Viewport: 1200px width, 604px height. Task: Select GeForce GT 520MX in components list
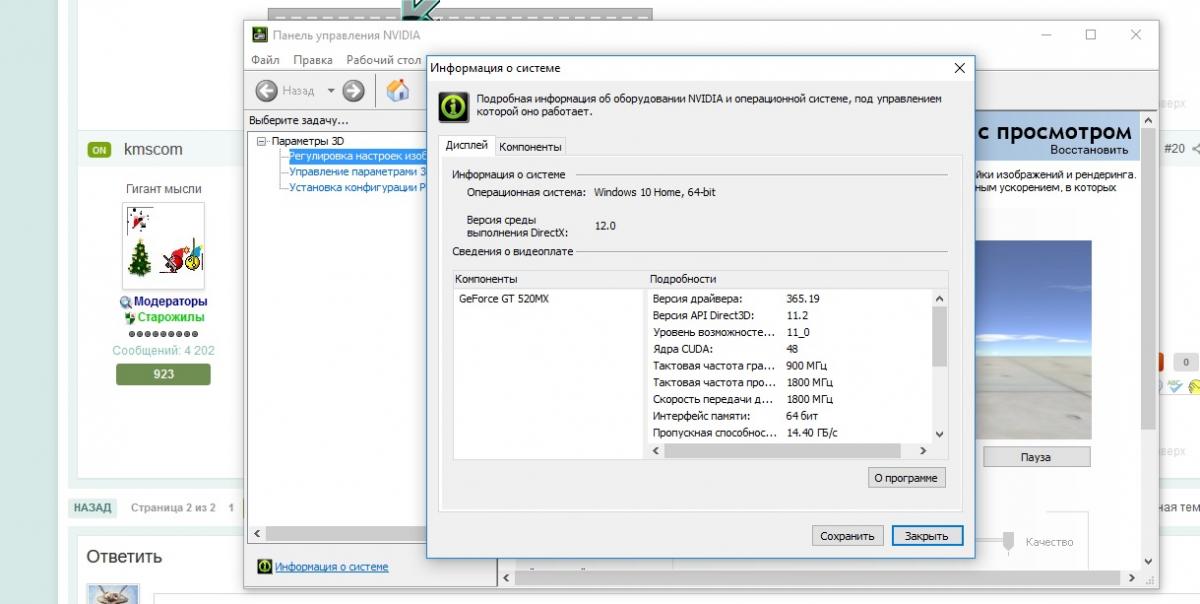click(504, 299)
